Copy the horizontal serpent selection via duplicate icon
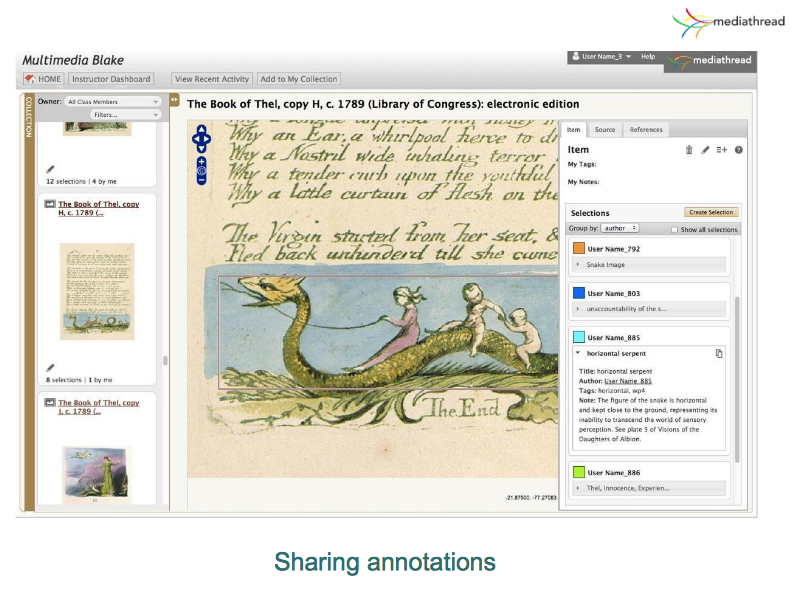This screenshot has width=800, height=600. pos(719,354)
